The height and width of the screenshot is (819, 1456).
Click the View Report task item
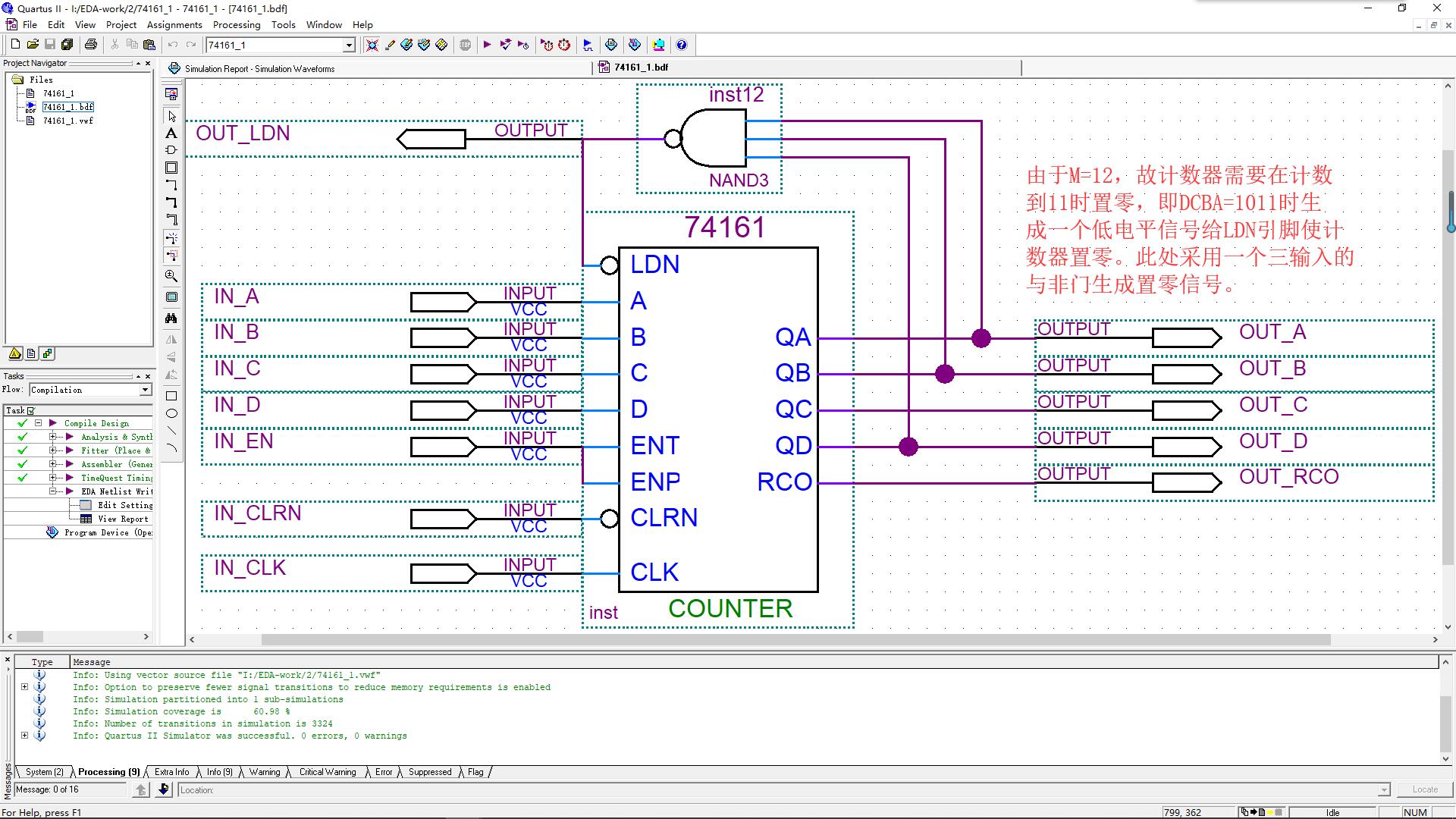click(123, 519)
